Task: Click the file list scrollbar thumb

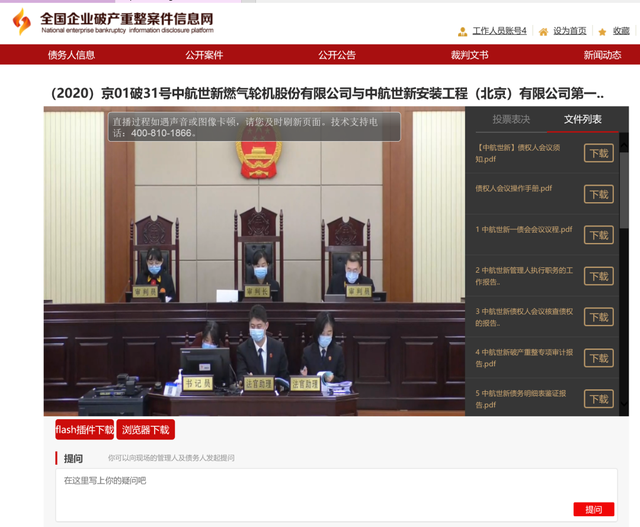Action: (x=624, y=190)
